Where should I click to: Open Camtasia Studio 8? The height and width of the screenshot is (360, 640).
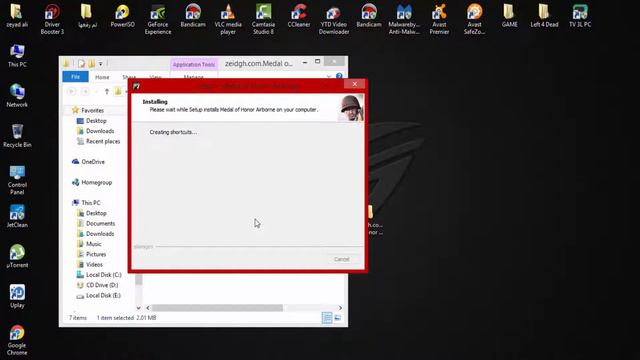click(263, 19)
